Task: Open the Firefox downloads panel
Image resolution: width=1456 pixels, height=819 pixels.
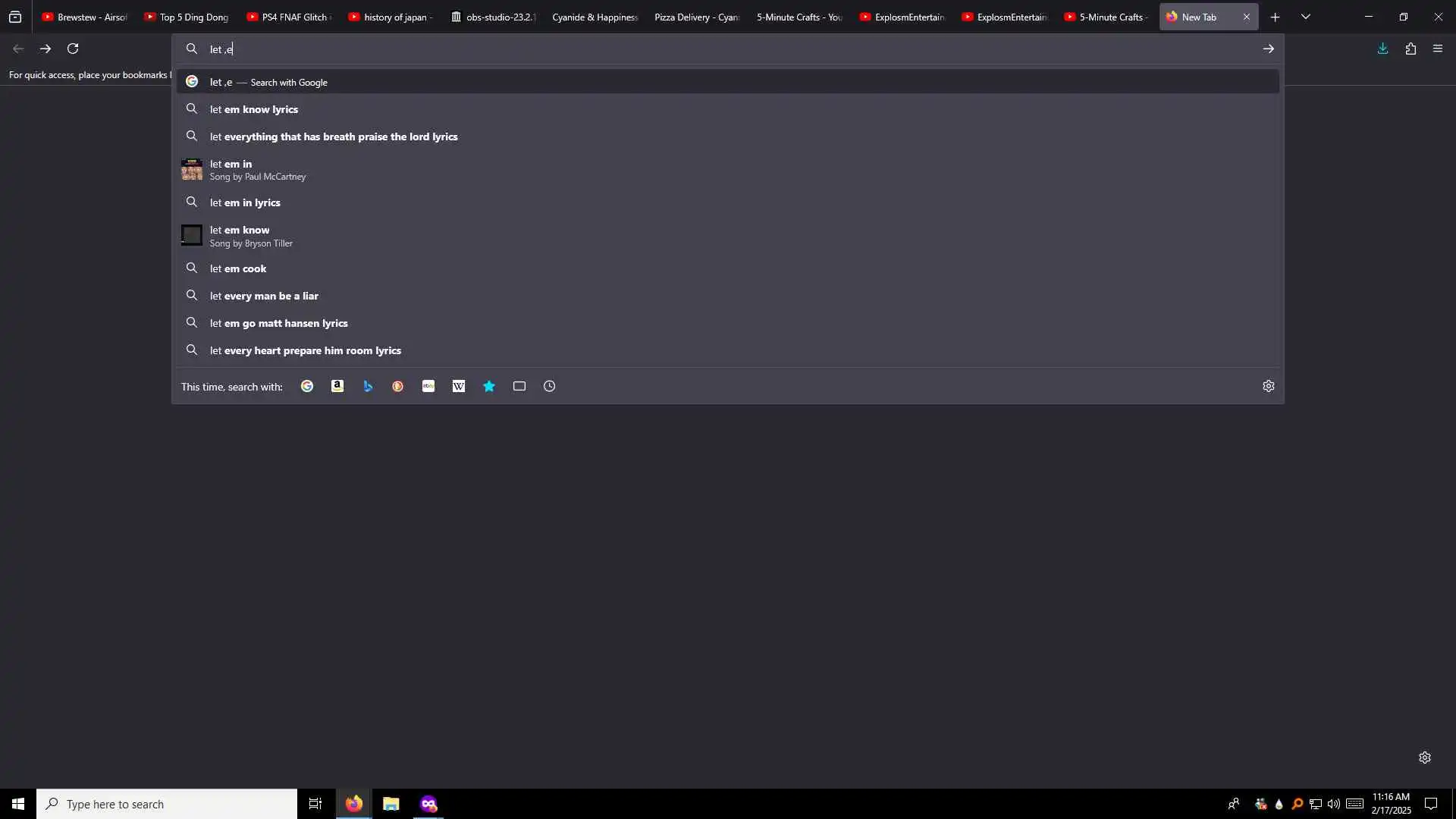Action: click(1382, 49)
